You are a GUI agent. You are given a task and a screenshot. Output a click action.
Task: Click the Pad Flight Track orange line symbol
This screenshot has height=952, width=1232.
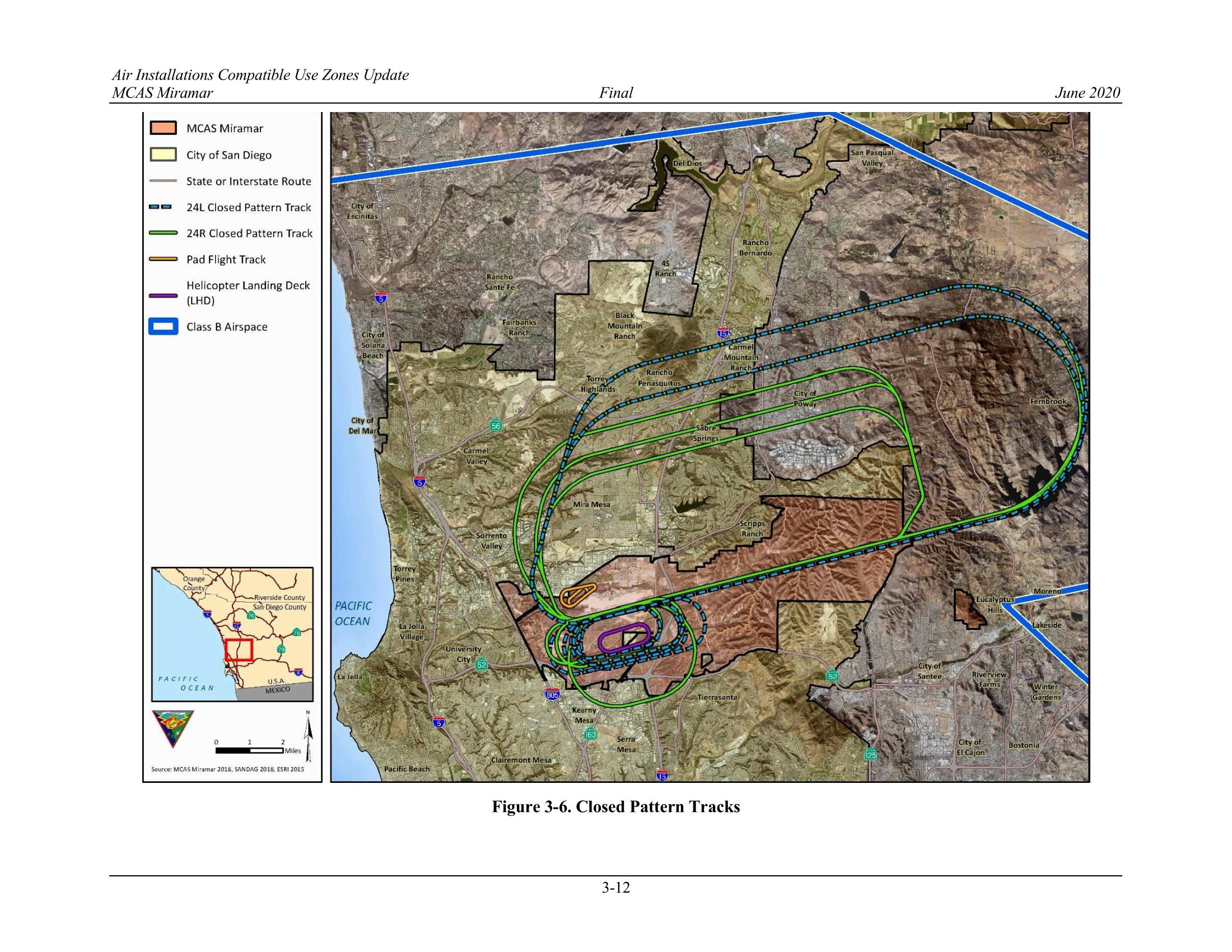tap(163, 259)
